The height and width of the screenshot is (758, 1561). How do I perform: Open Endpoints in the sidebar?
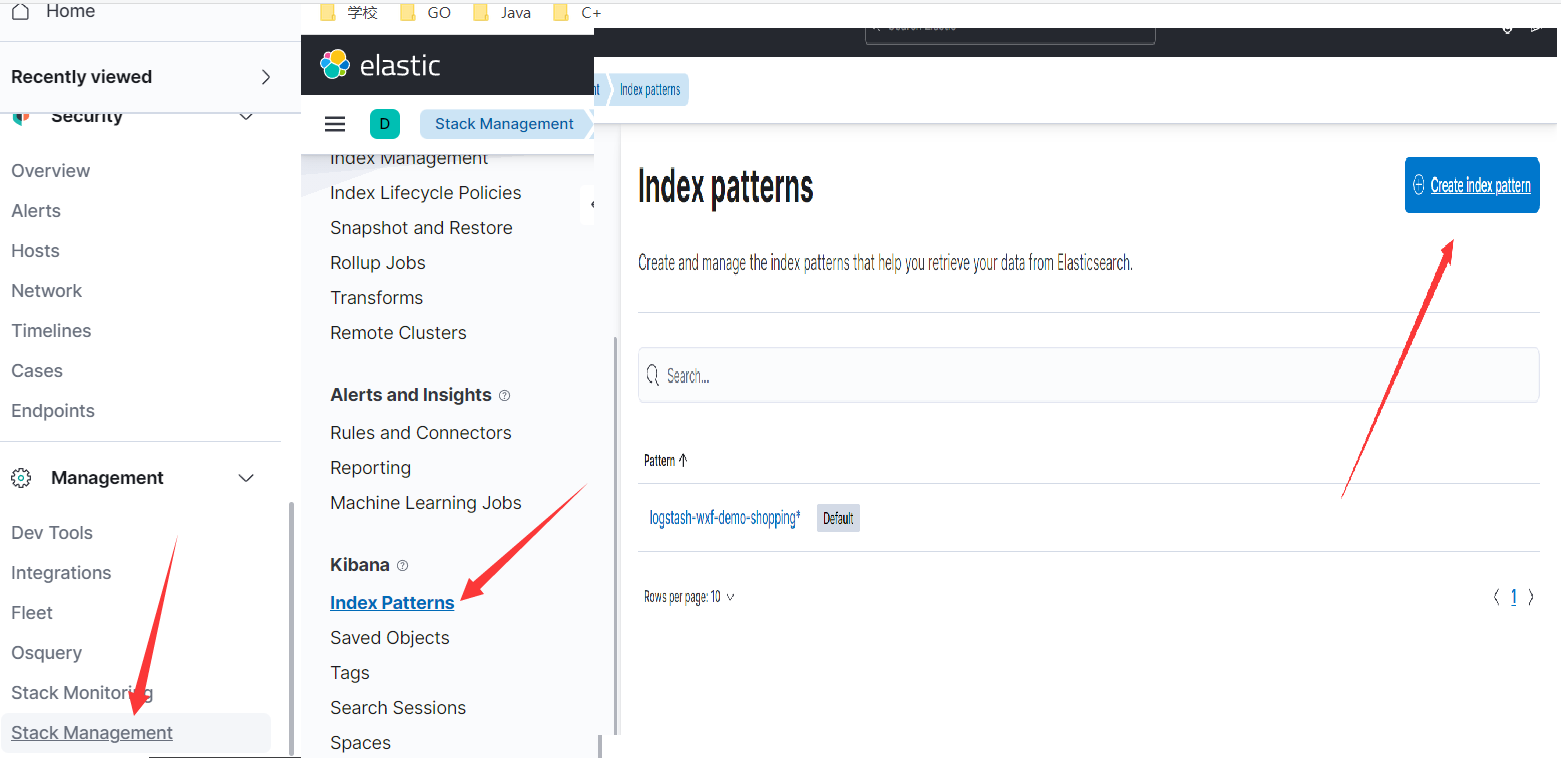coord(53,411)
